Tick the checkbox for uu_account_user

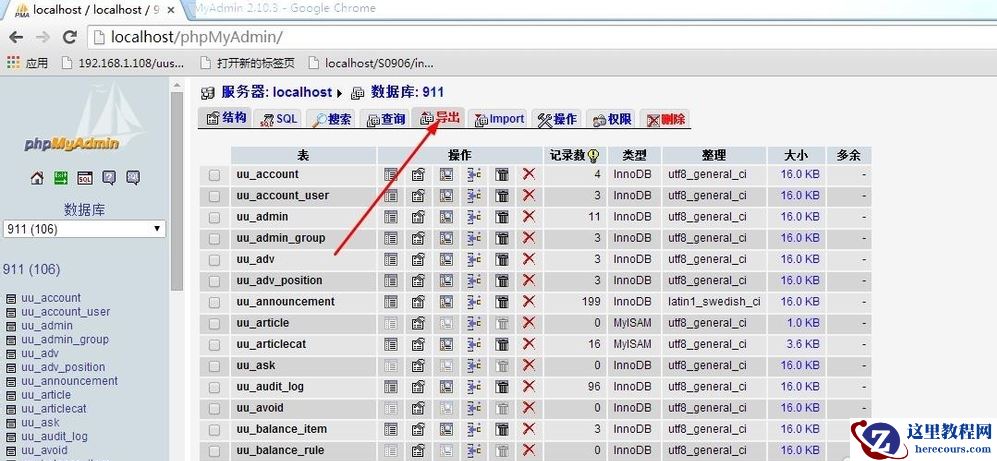pyautogui.click(x=214, y=196)
